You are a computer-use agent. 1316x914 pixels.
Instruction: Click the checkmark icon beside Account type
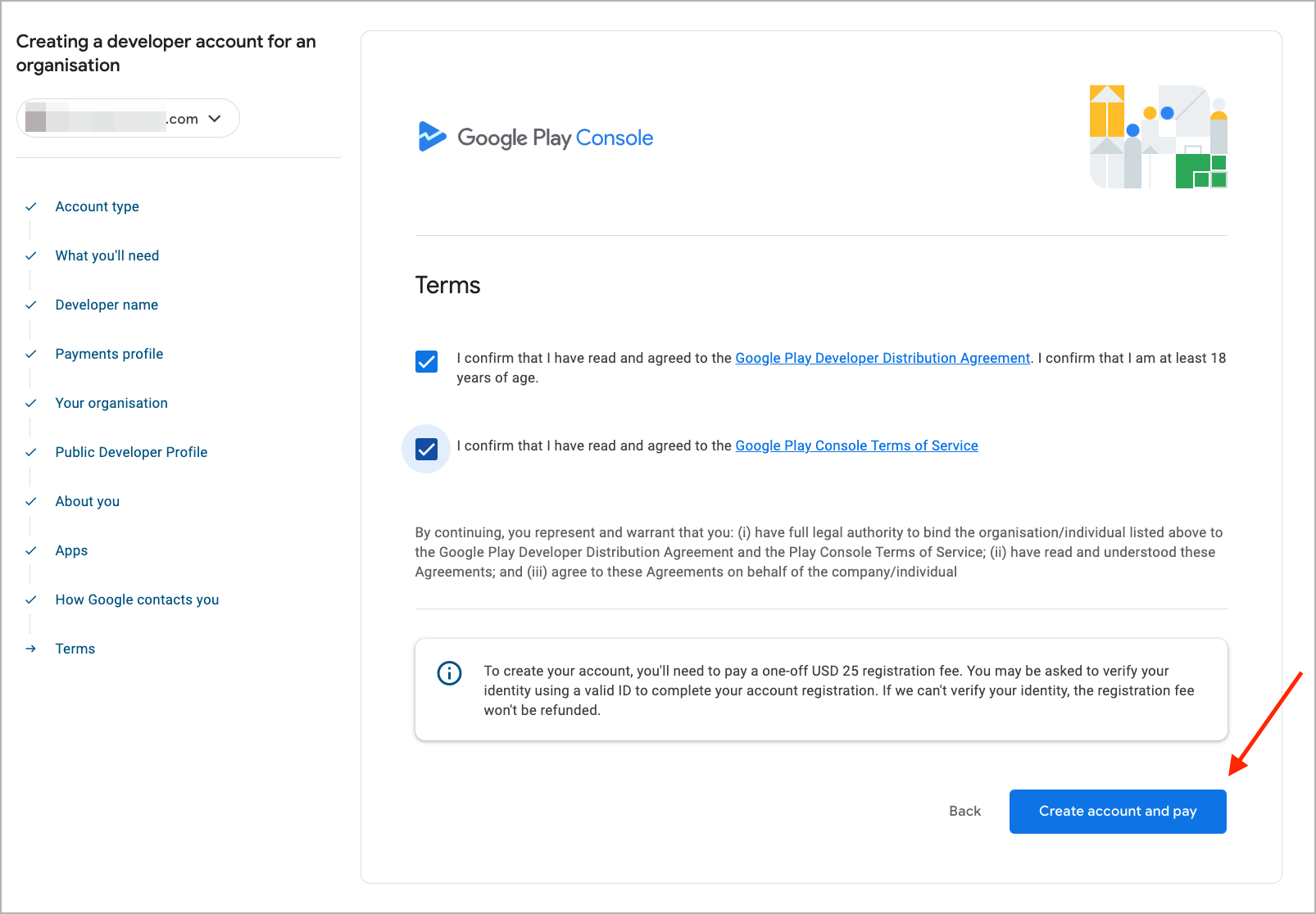[x=31, y=206]
